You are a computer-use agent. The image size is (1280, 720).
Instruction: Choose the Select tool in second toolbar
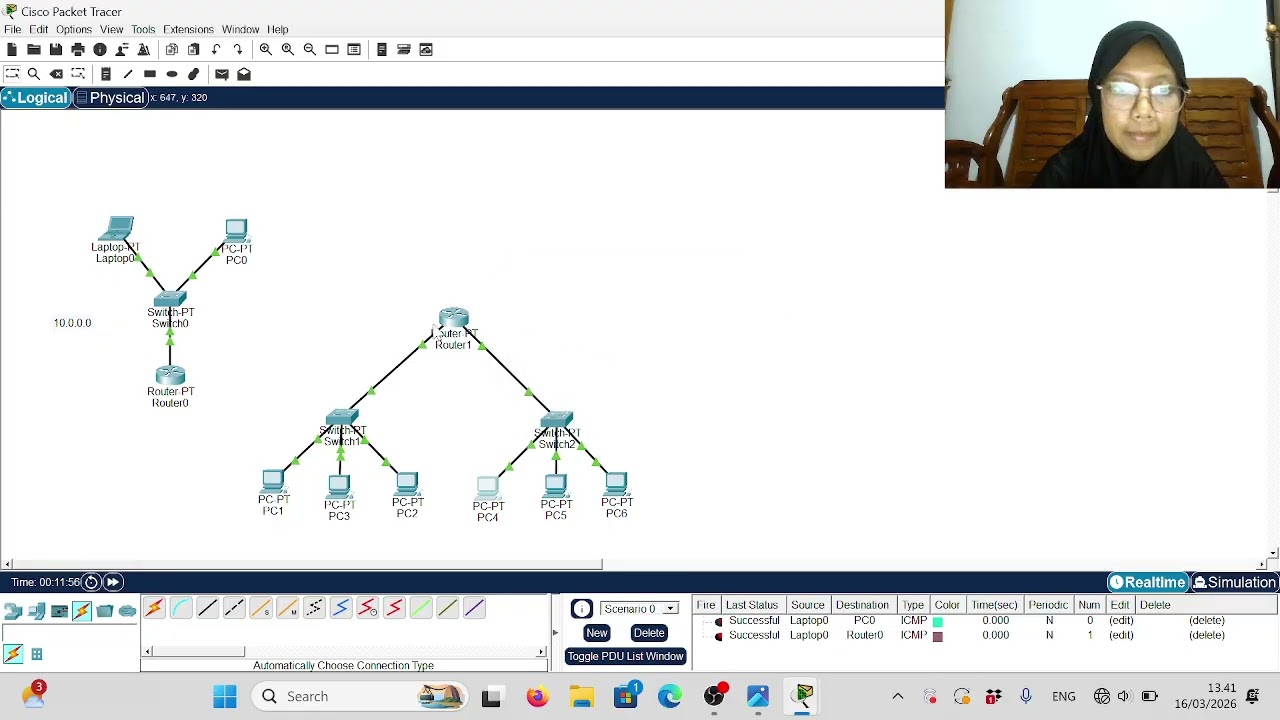click(x=12, y=74)
